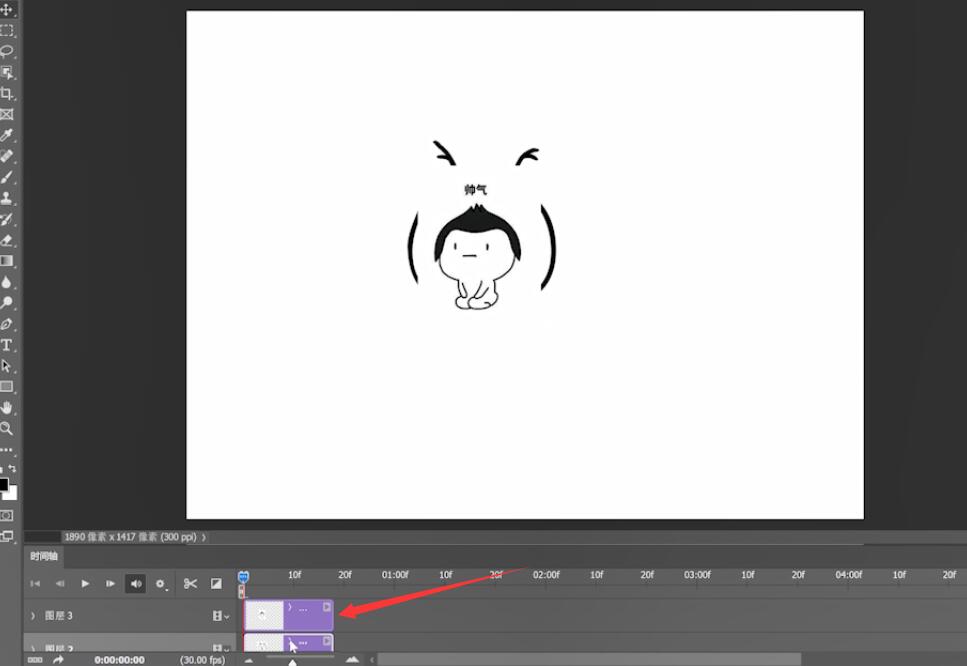Select the Spot Healing Brush tool
This screenshot has height=666, width=967.
(7, 156)
